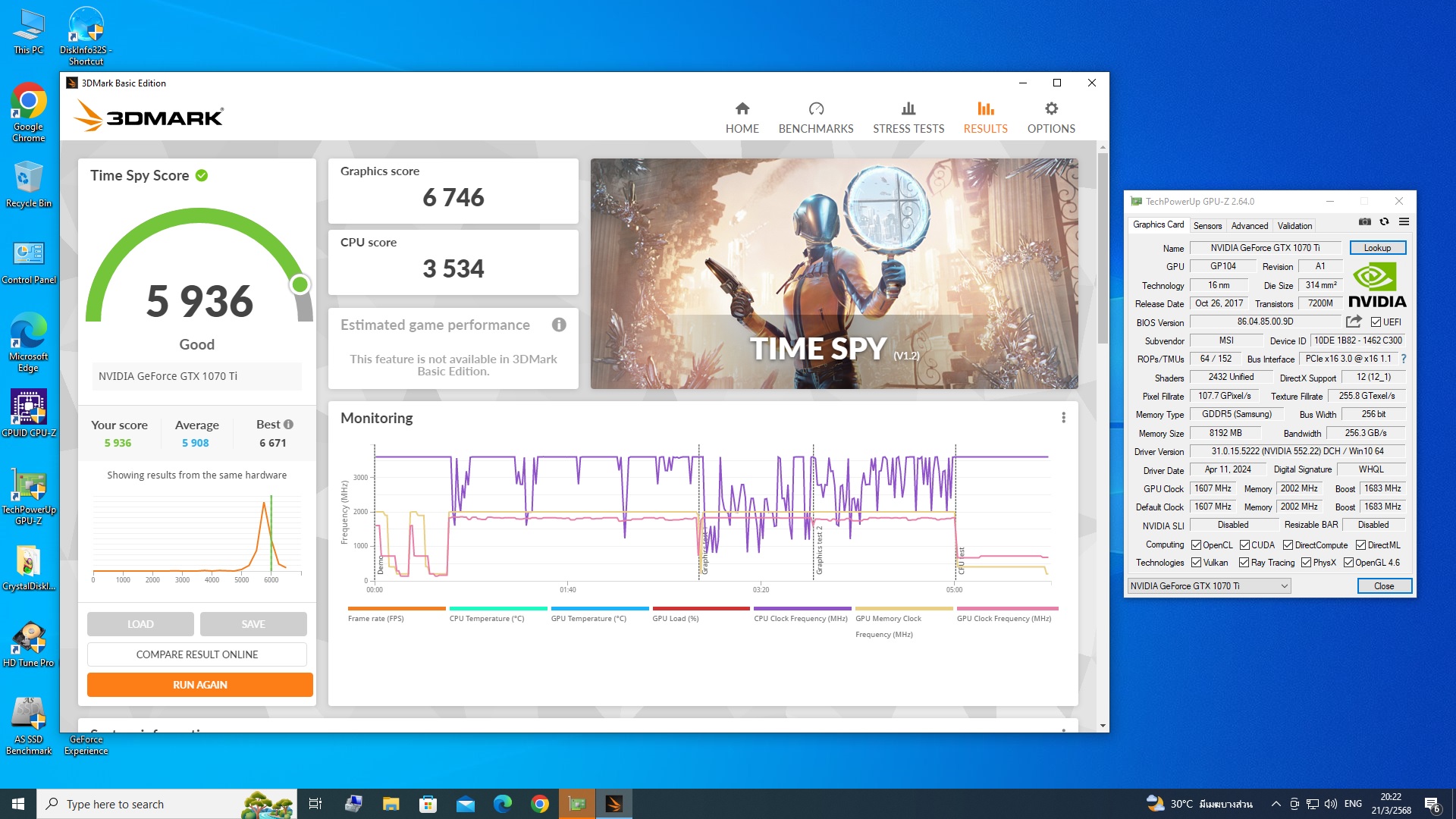
Task: Click the info icon beside Estimated game performance
Action: [x=559, y=325]
